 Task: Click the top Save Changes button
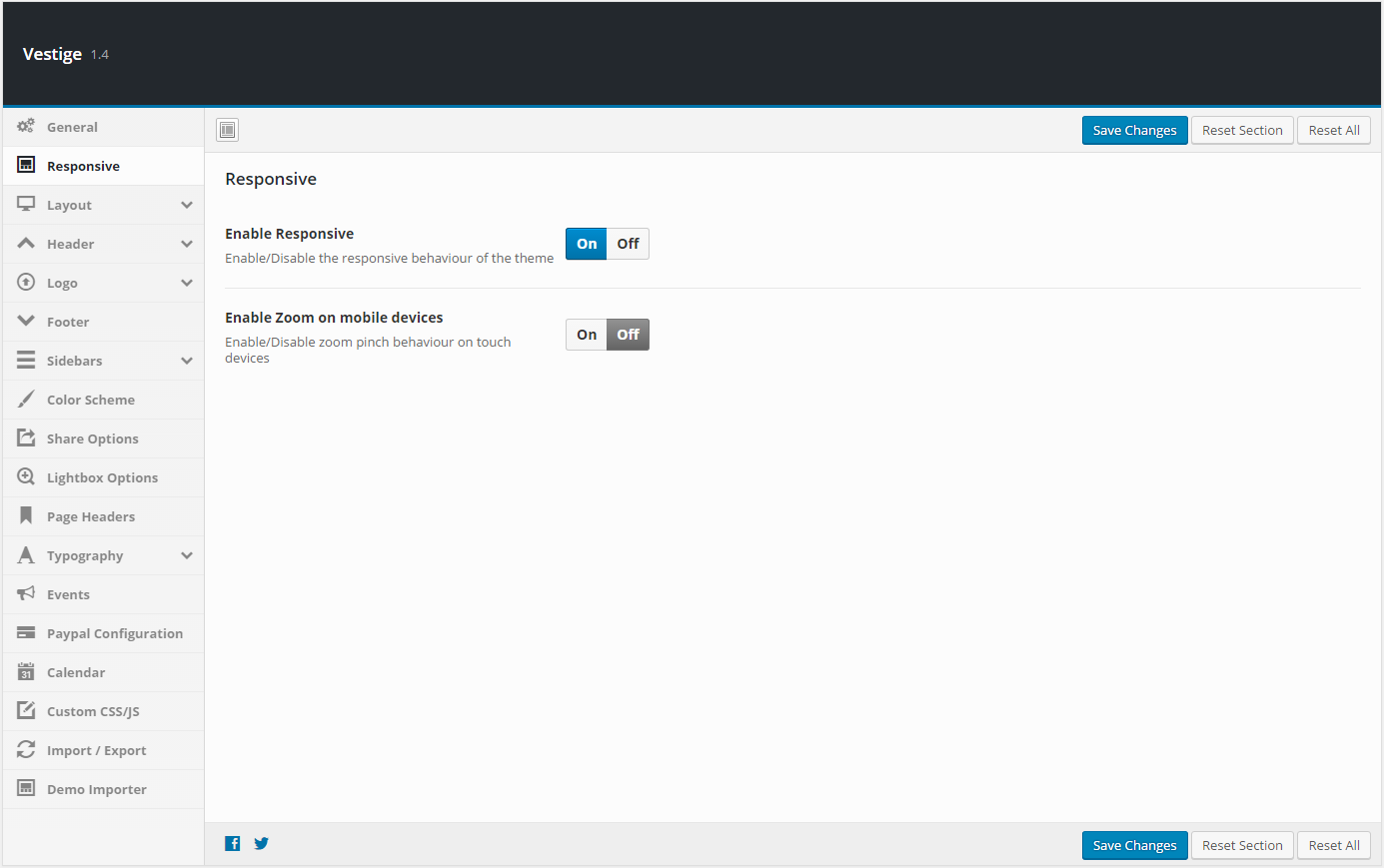pyautogui.click(x=1135, y=131)
